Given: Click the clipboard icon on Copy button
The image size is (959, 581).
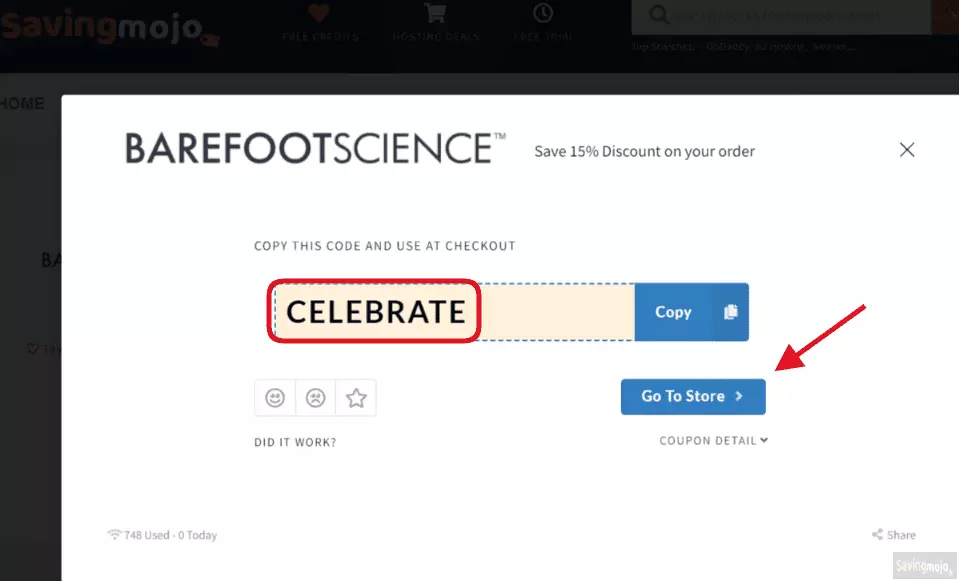Looking at the screenshot, I should 730,312.
